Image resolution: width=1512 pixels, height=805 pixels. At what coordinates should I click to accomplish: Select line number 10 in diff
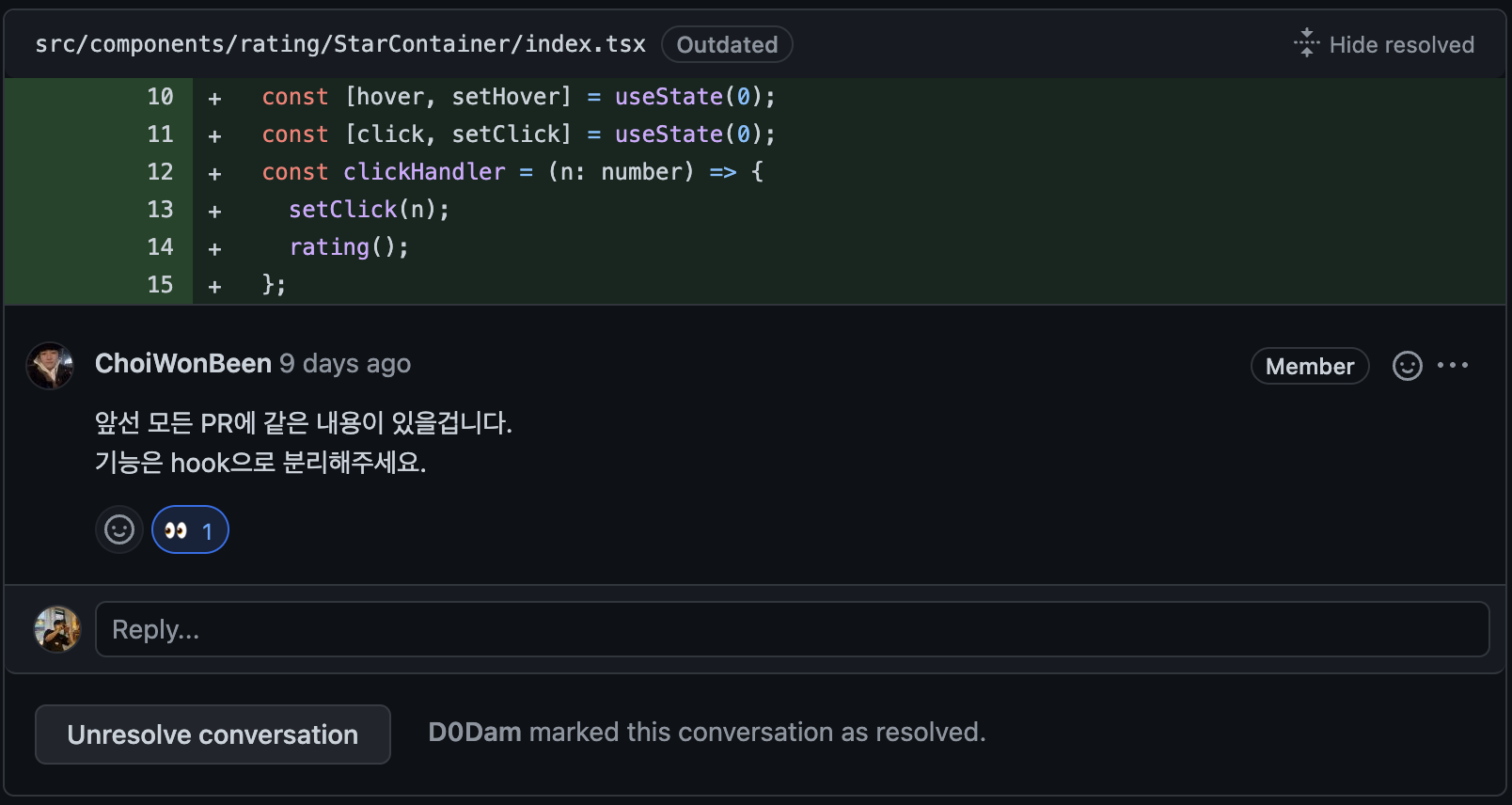click(x=160, y=97)
